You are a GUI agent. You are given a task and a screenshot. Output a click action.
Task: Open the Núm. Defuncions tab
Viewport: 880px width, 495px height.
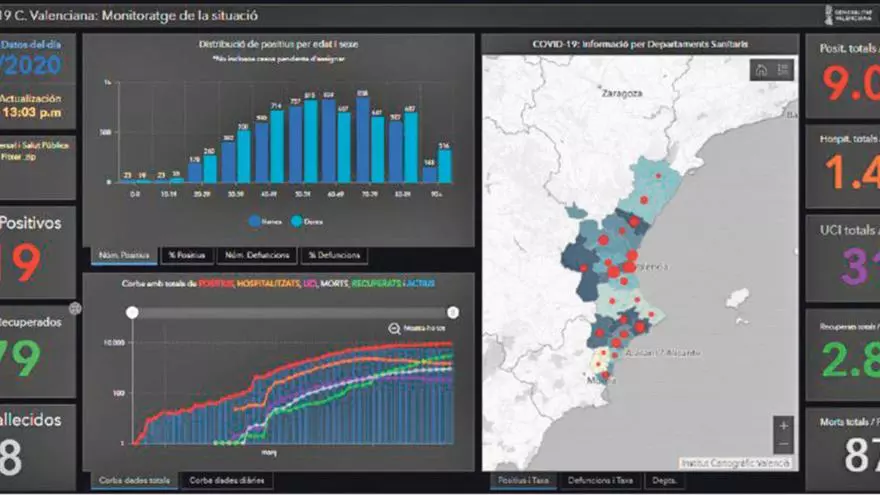point(256,256)
